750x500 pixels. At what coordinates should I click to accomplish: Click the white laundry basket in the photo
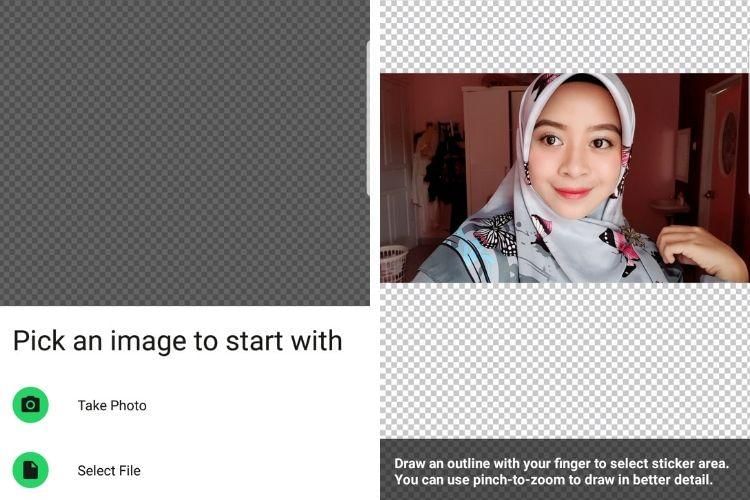click(393, 262)
